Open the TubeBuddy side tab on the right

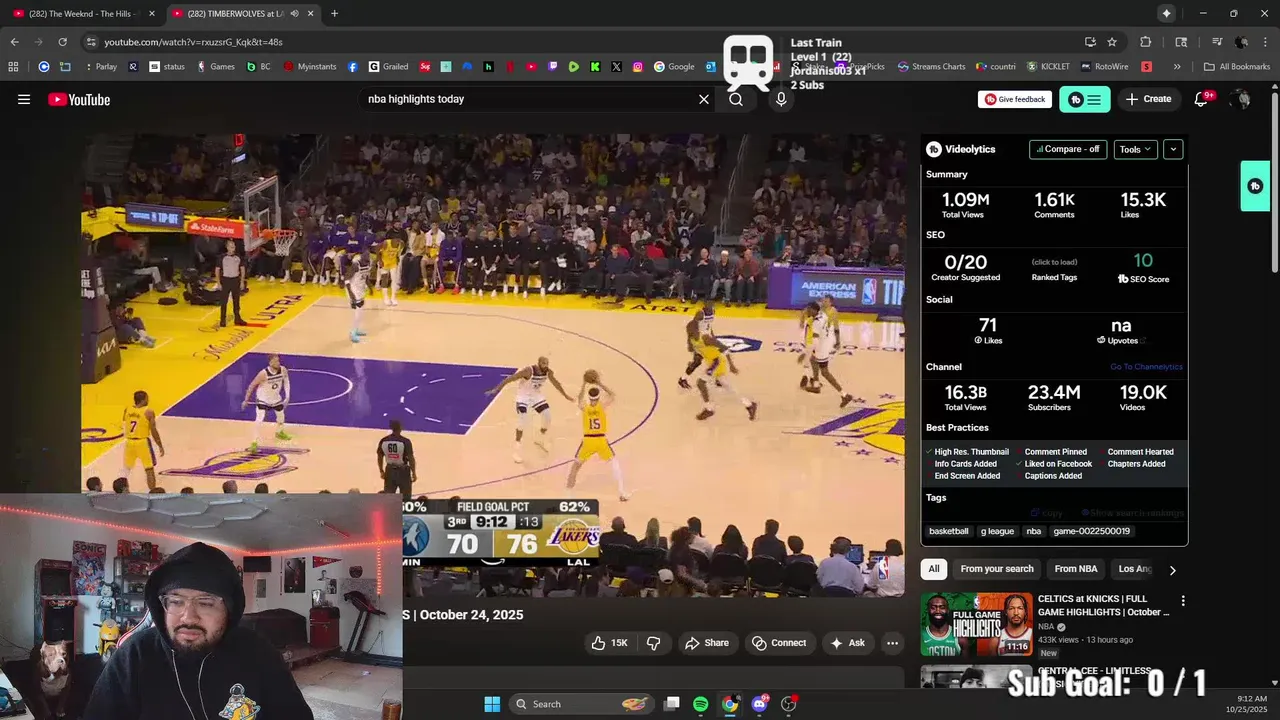[1255, 186]
